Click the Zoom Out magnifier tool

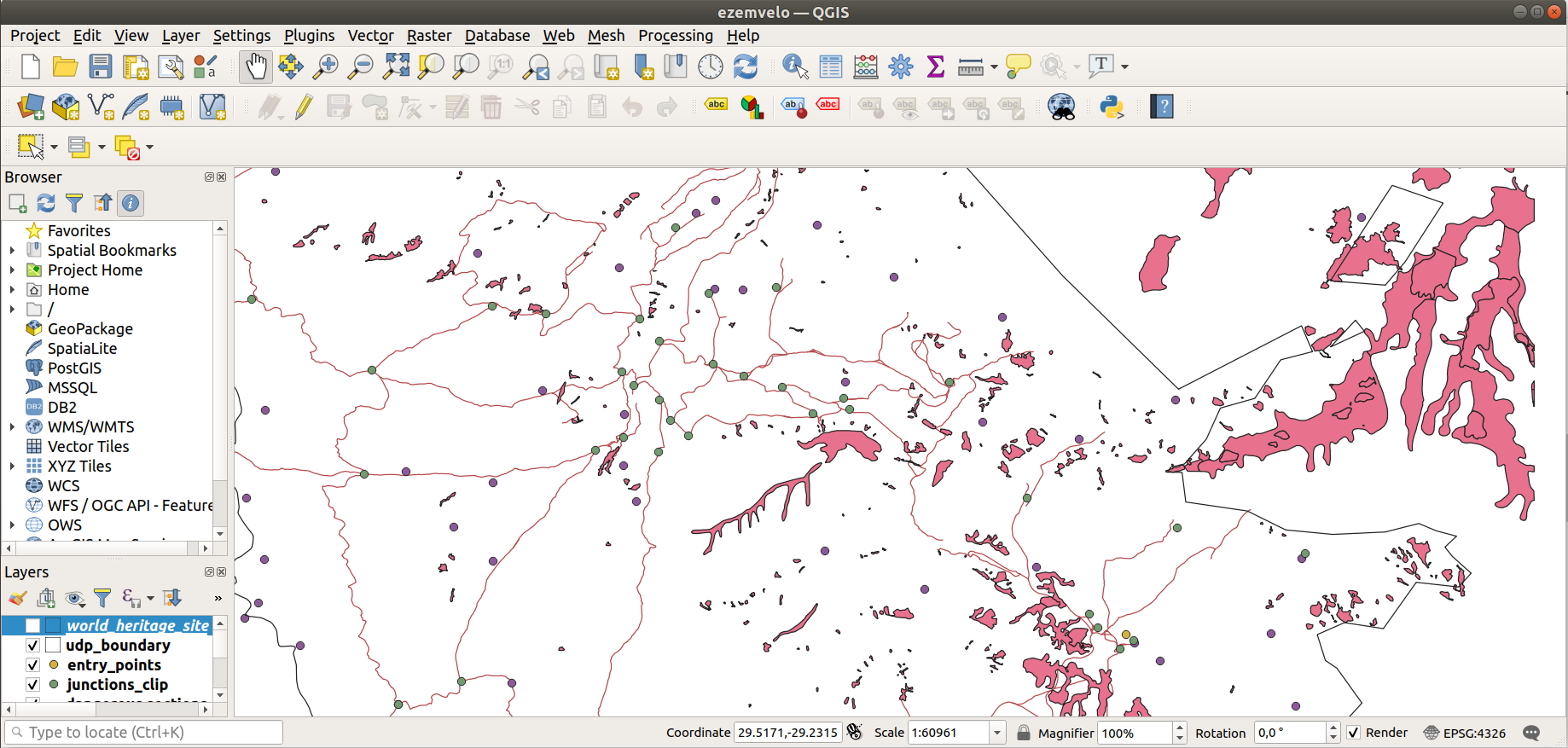tap(361, 67)
